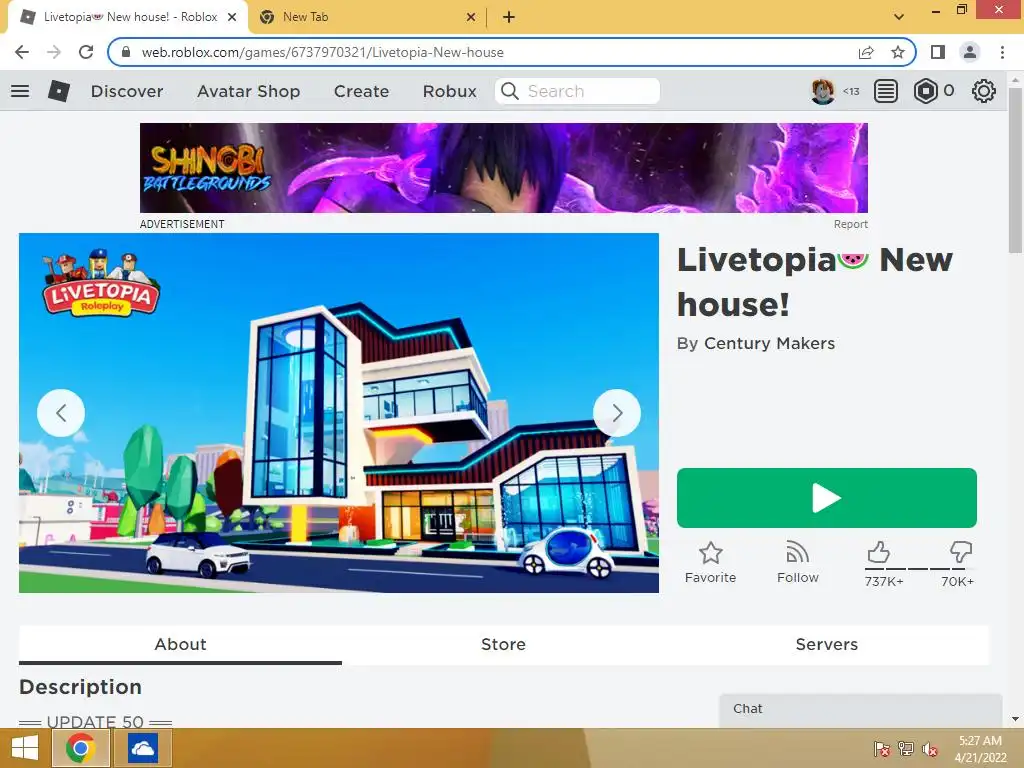The height and width of the screenshot is (768, 1024).
Task: Close the New Tab browser tab
Action: tap(471, 18)
